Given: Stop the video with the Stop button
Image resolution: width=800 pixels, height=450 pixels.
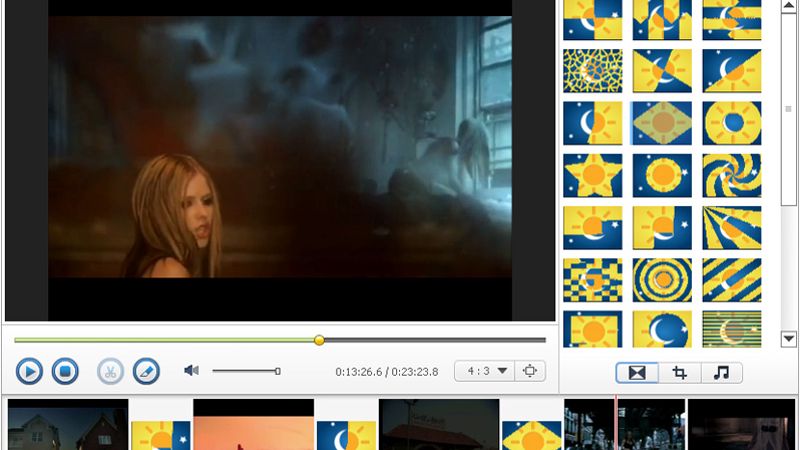Looking at the screenshot, I should (x=65, y=371).
